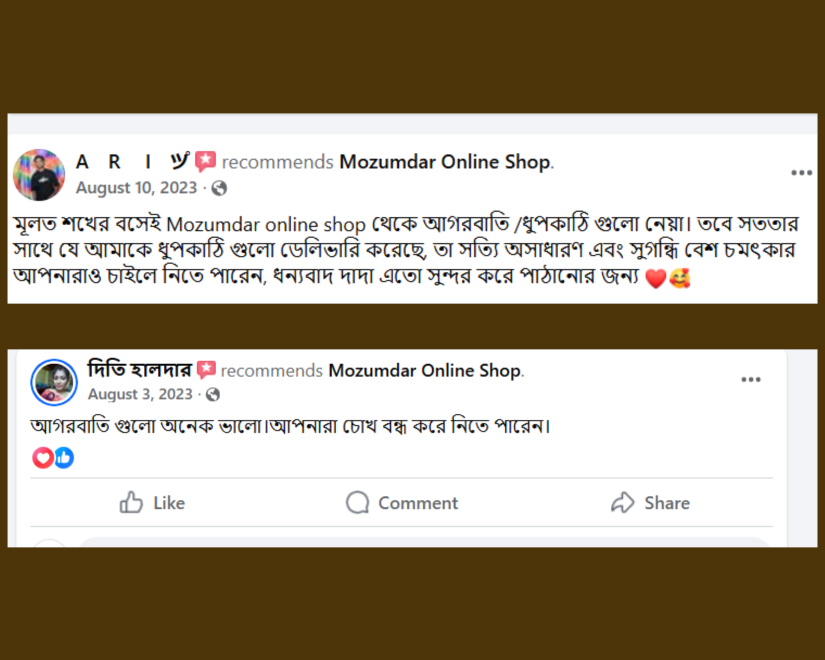Click the blue thumbs-up reaction icon
This screenshot has height=660, width=825.
pos(63,458)
